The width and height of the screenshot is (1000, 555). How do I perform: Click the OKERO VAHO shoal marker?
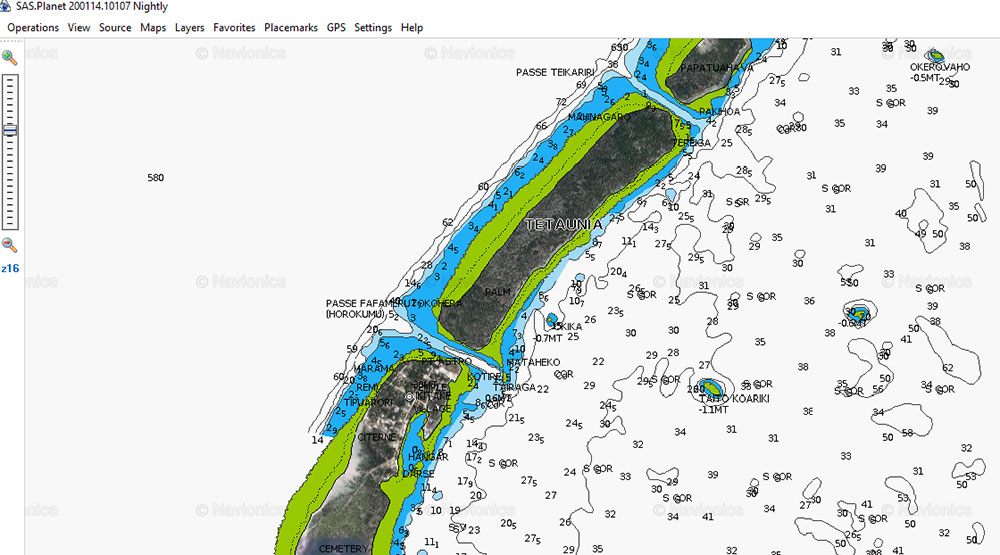[x=936, y=56]
